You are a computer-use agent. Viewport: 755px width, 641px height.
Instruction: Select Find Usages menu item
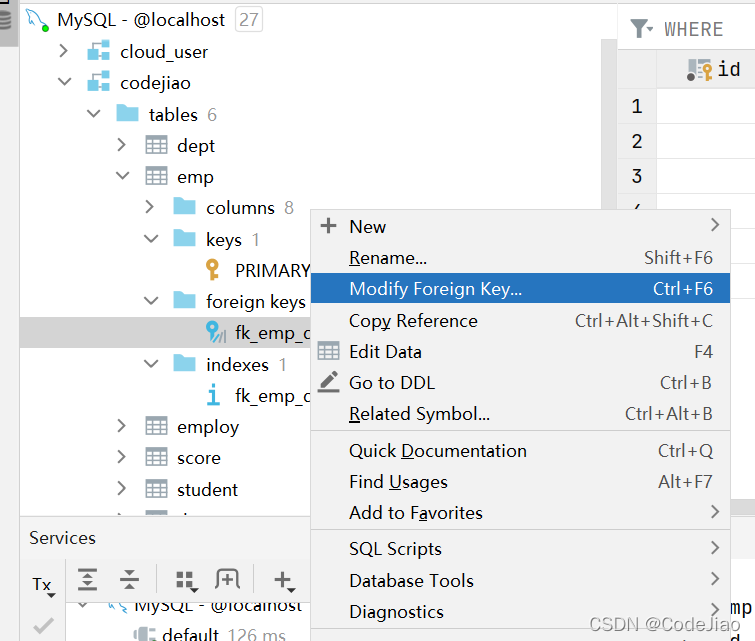pos(520,481)
